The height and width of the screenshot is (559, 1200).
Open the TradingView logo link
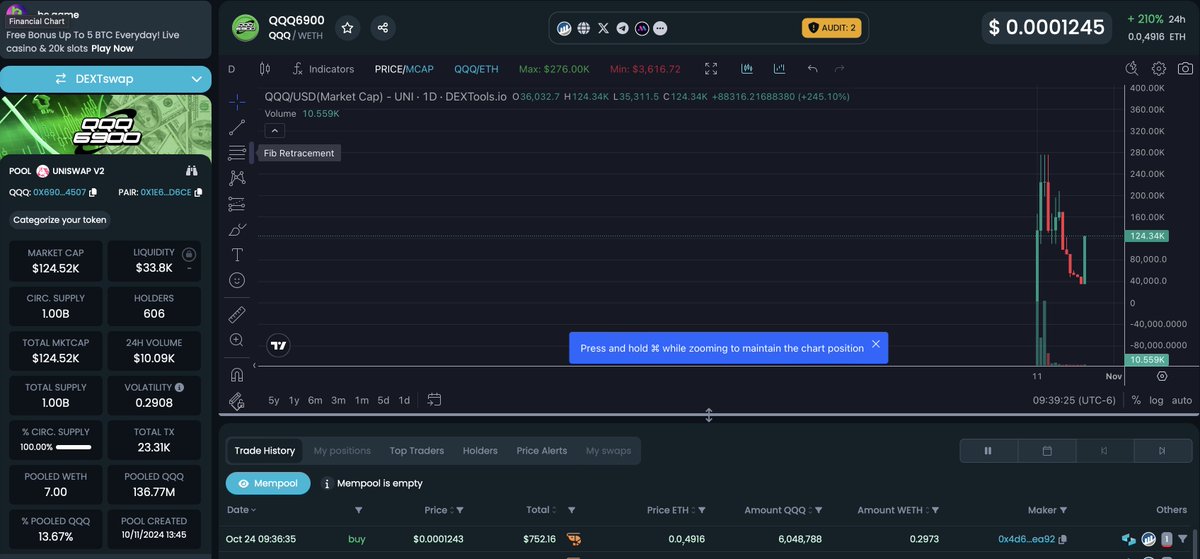tap(279, 346)
